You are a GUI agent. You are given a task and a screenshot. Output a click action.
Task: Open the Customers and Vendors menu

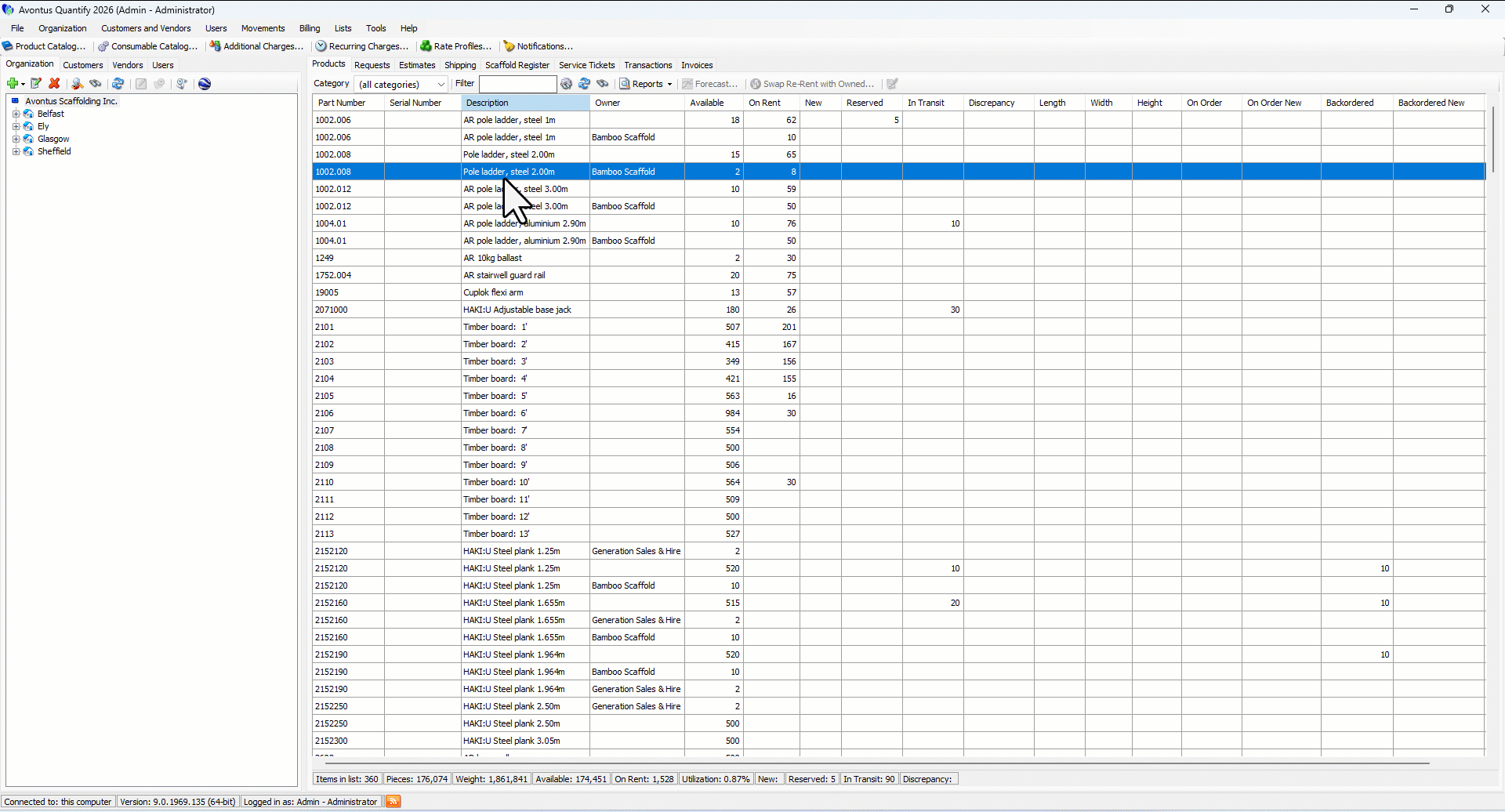coord(146,28)
